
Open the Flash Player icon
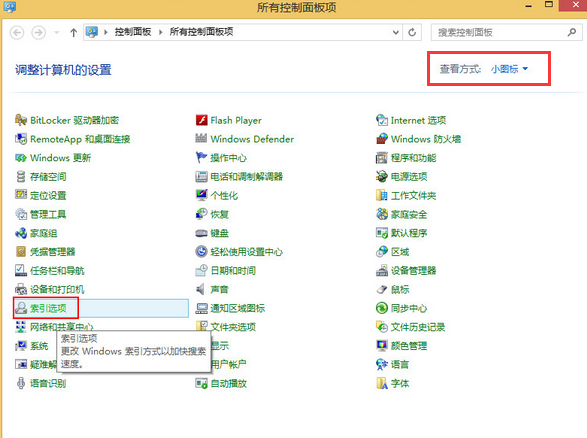[201, 120]
